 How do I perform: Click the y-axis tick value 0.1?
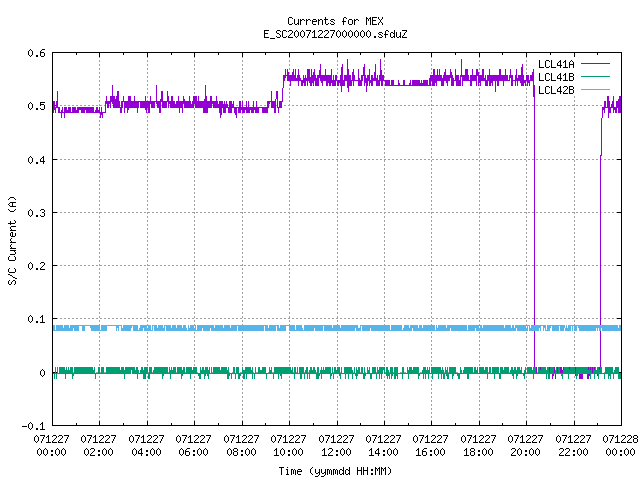[36, 319]
